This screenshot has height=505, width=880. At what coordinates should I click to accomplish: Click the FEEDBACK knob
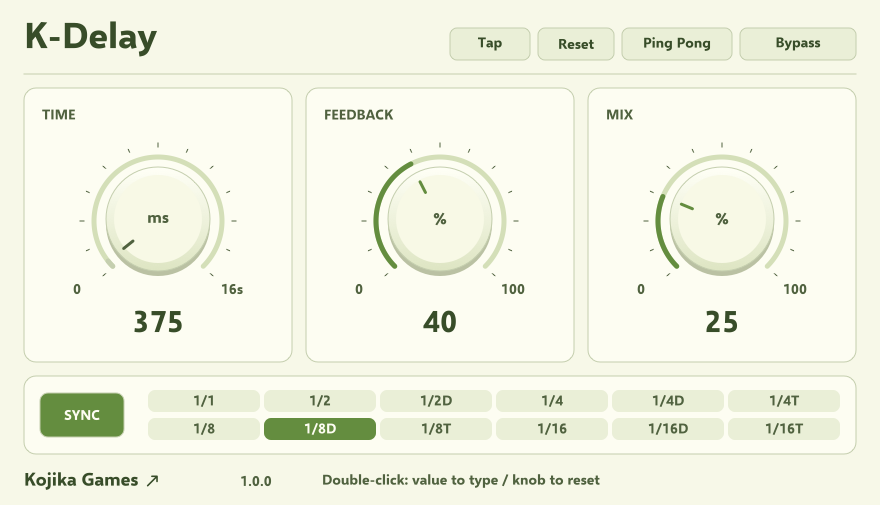point(440,220)
